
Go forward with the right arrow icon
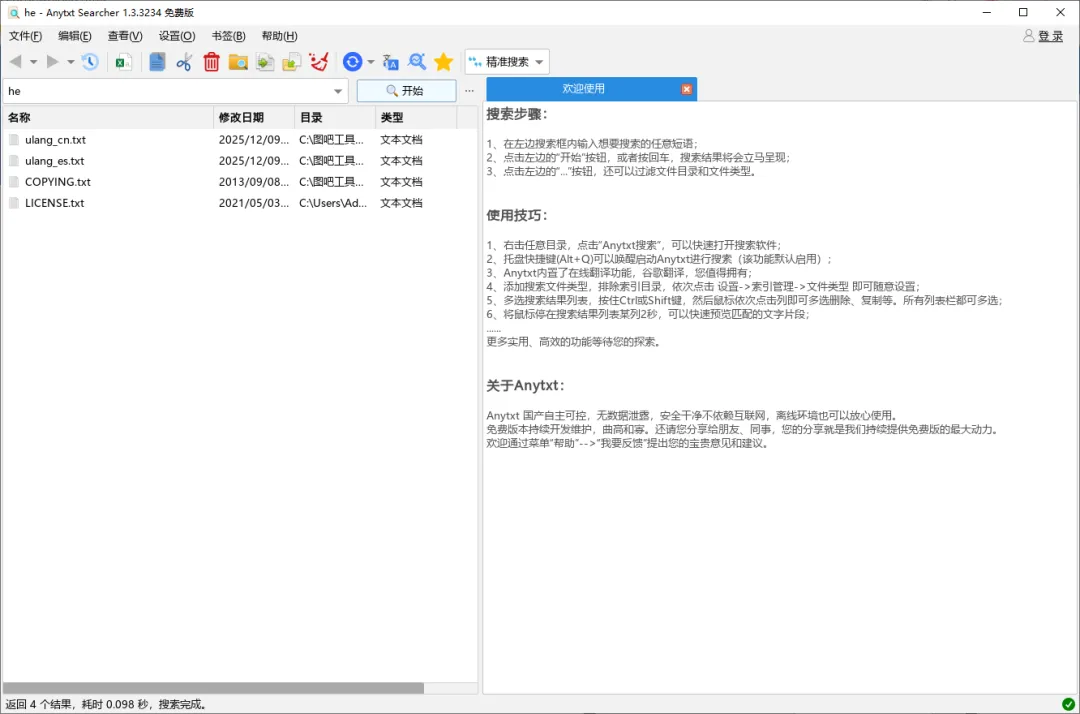pyautogui.click(x=52, y=62)
